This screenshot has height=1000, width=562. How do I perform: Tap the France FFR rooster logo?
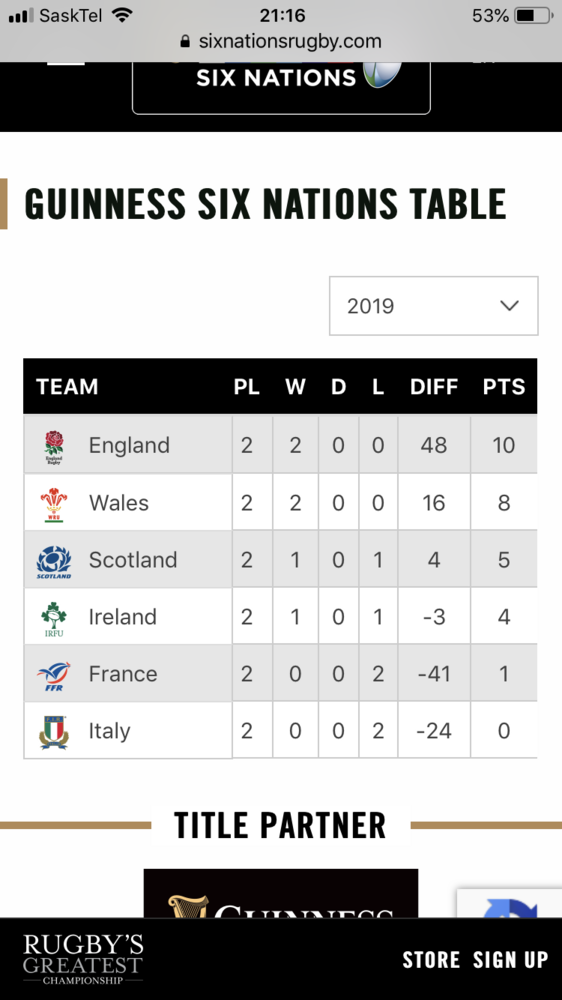54,676
